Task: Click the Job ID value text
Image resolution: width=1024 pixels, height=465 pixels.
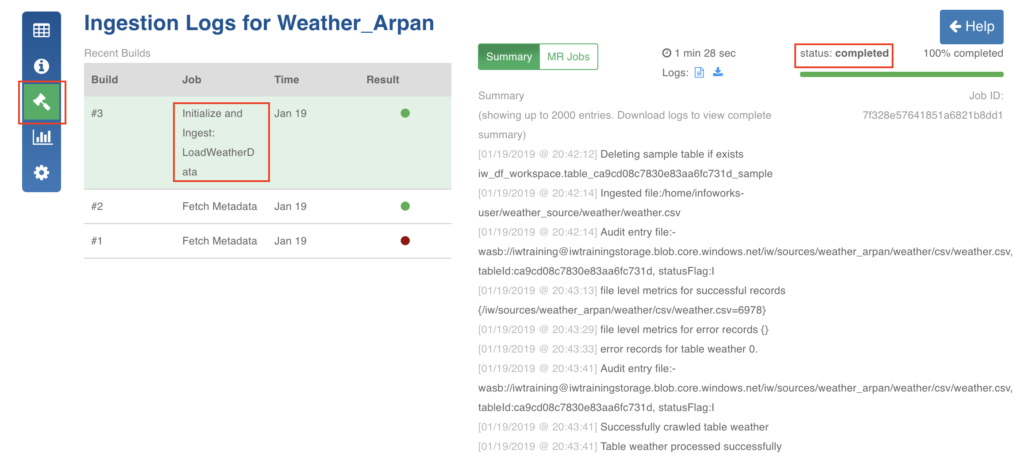Action: tap(932, 114)
